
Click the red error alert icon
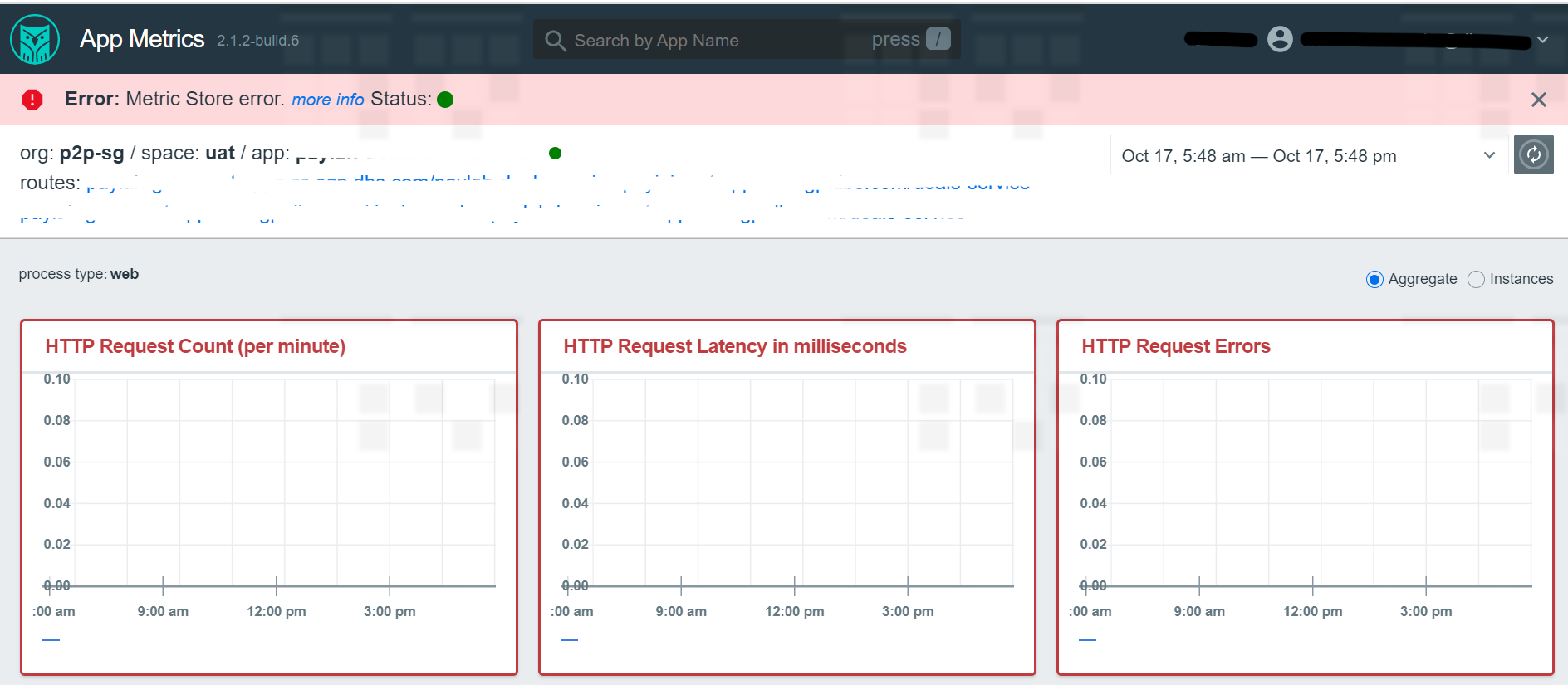(32, 100)
